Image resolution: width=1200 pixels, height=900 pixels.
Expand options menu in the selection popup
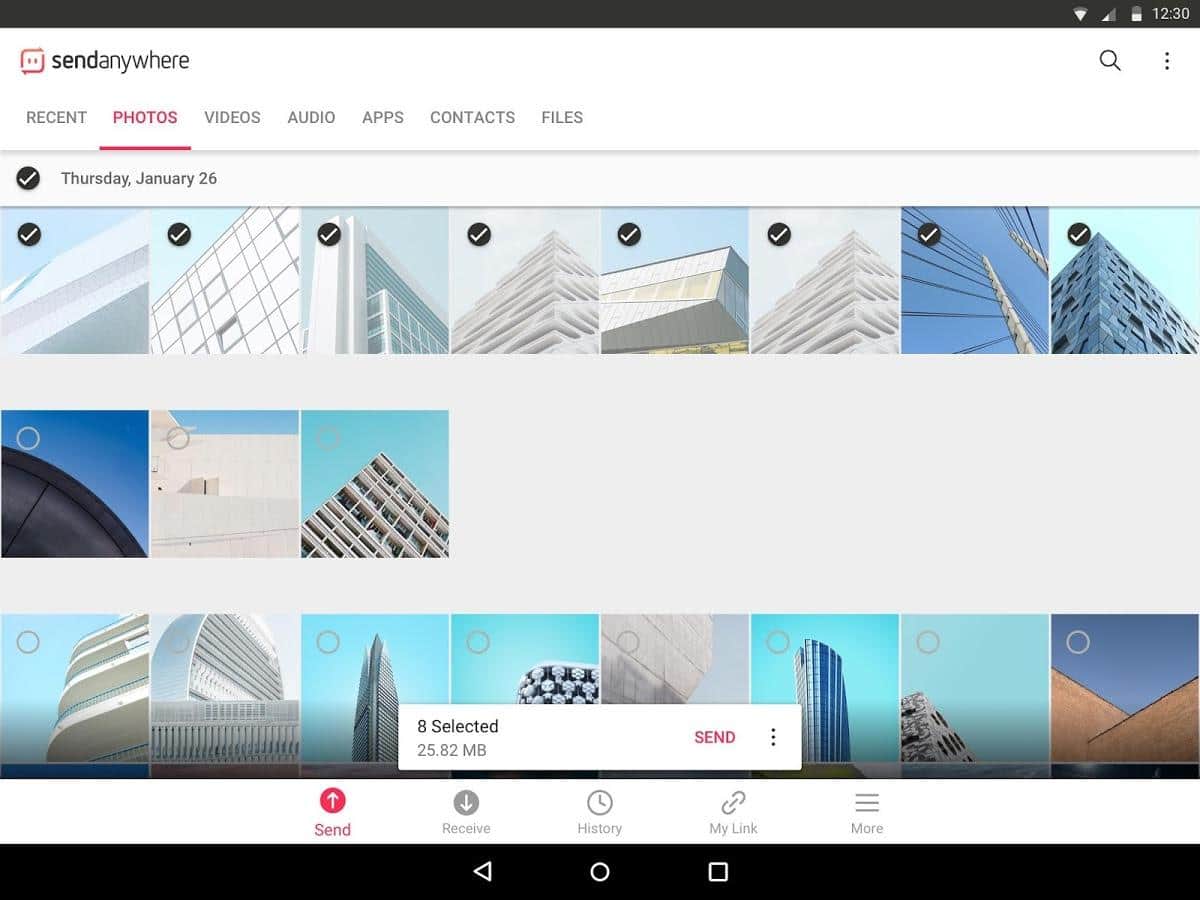[x=772, y=737]
